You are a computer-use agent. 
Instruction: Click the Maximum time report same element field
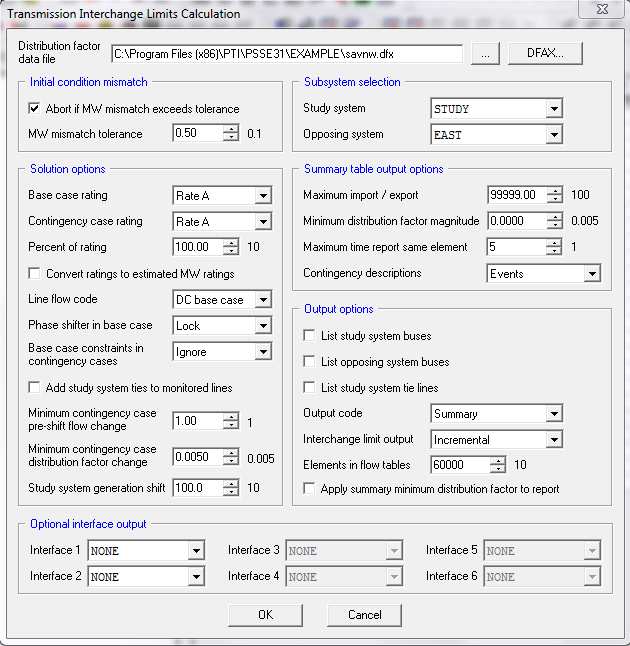(516, 247)
